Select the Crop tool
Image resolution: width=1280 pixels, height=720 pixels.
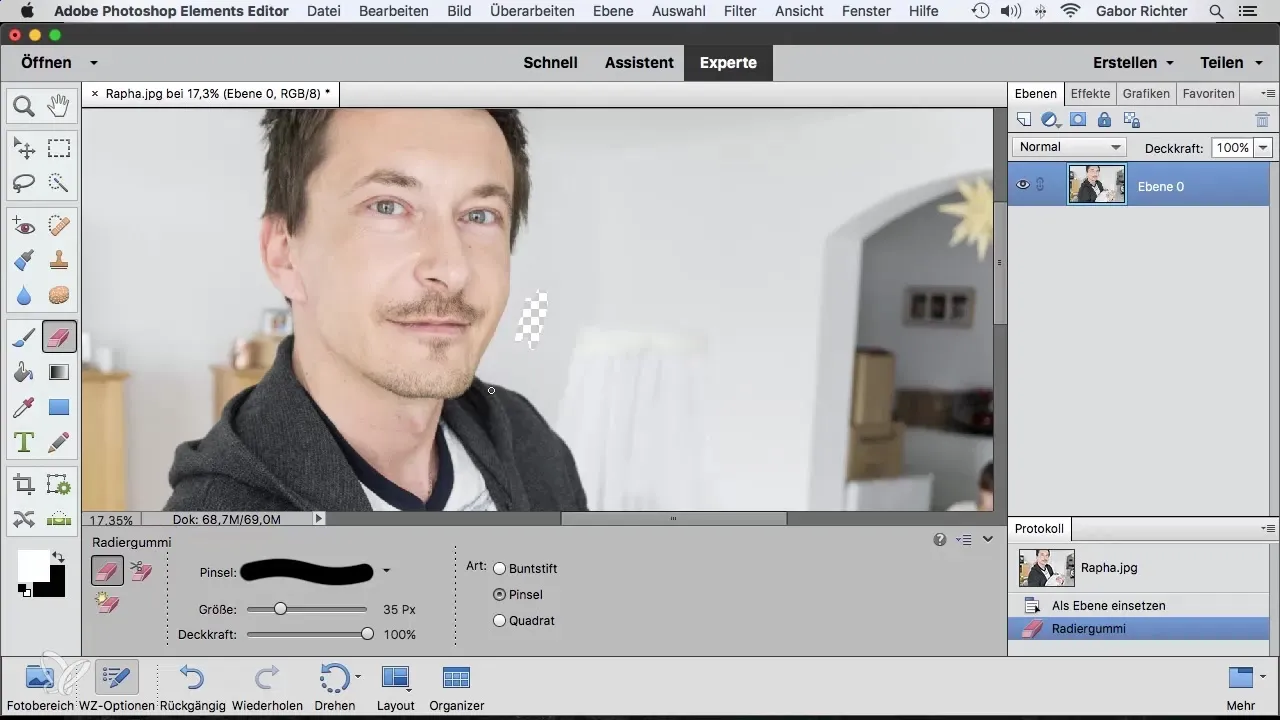tap(24, 485)
